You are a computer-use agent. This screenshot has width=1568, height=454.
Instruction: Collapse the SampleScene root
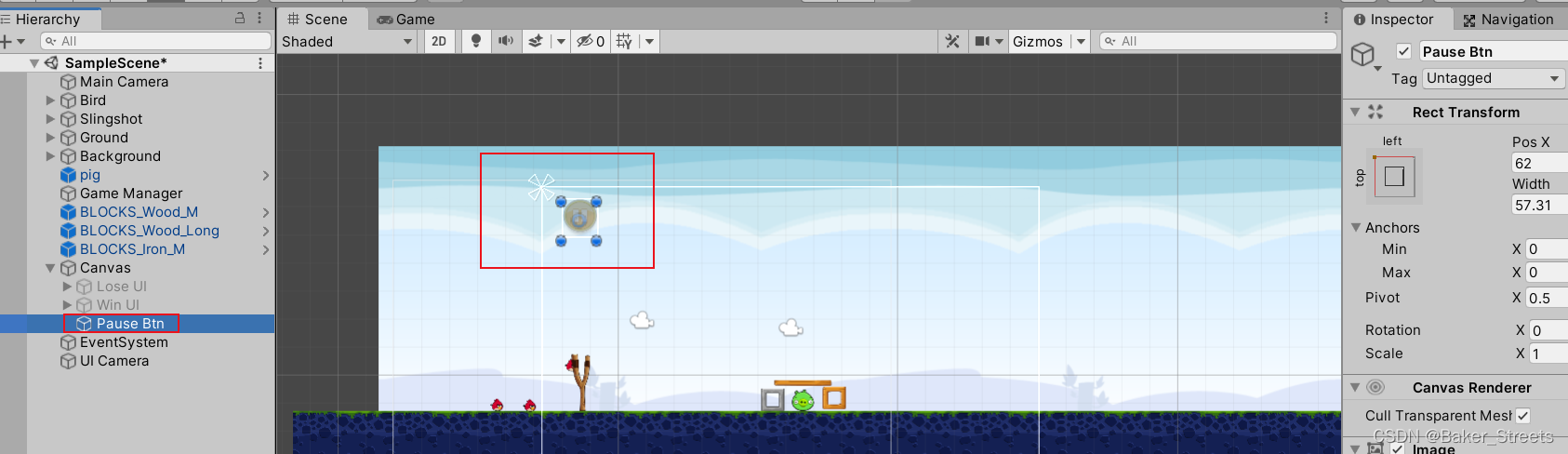coord(34,63)
